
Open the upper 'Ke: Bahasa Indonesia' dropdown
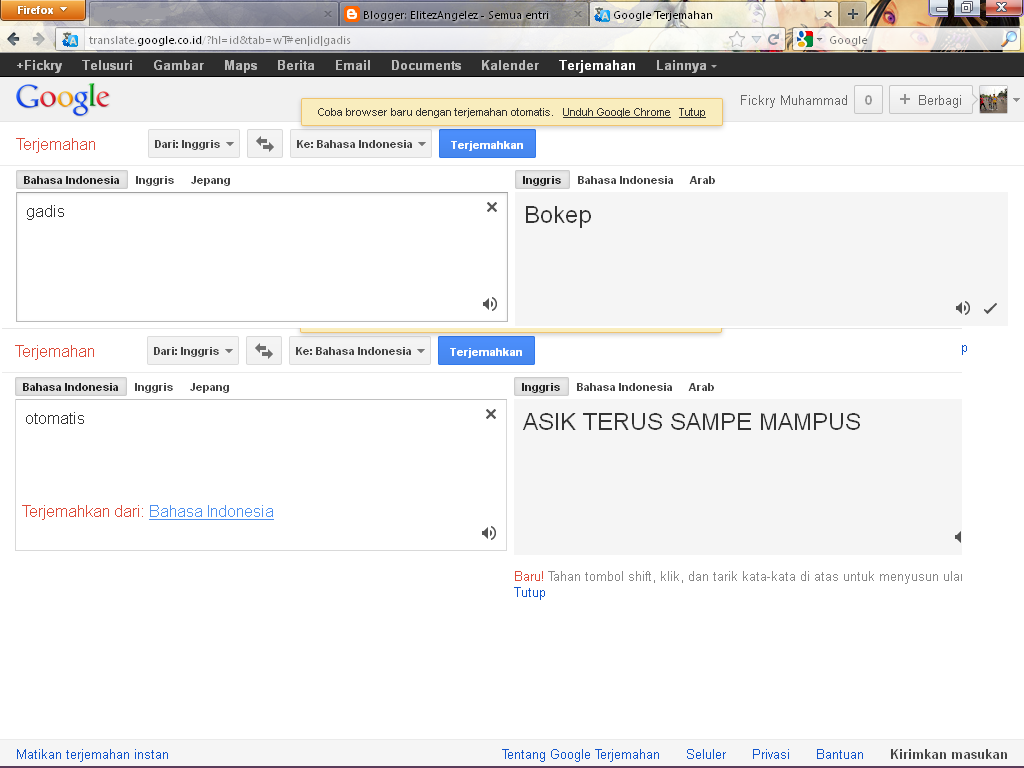(360, 144)
